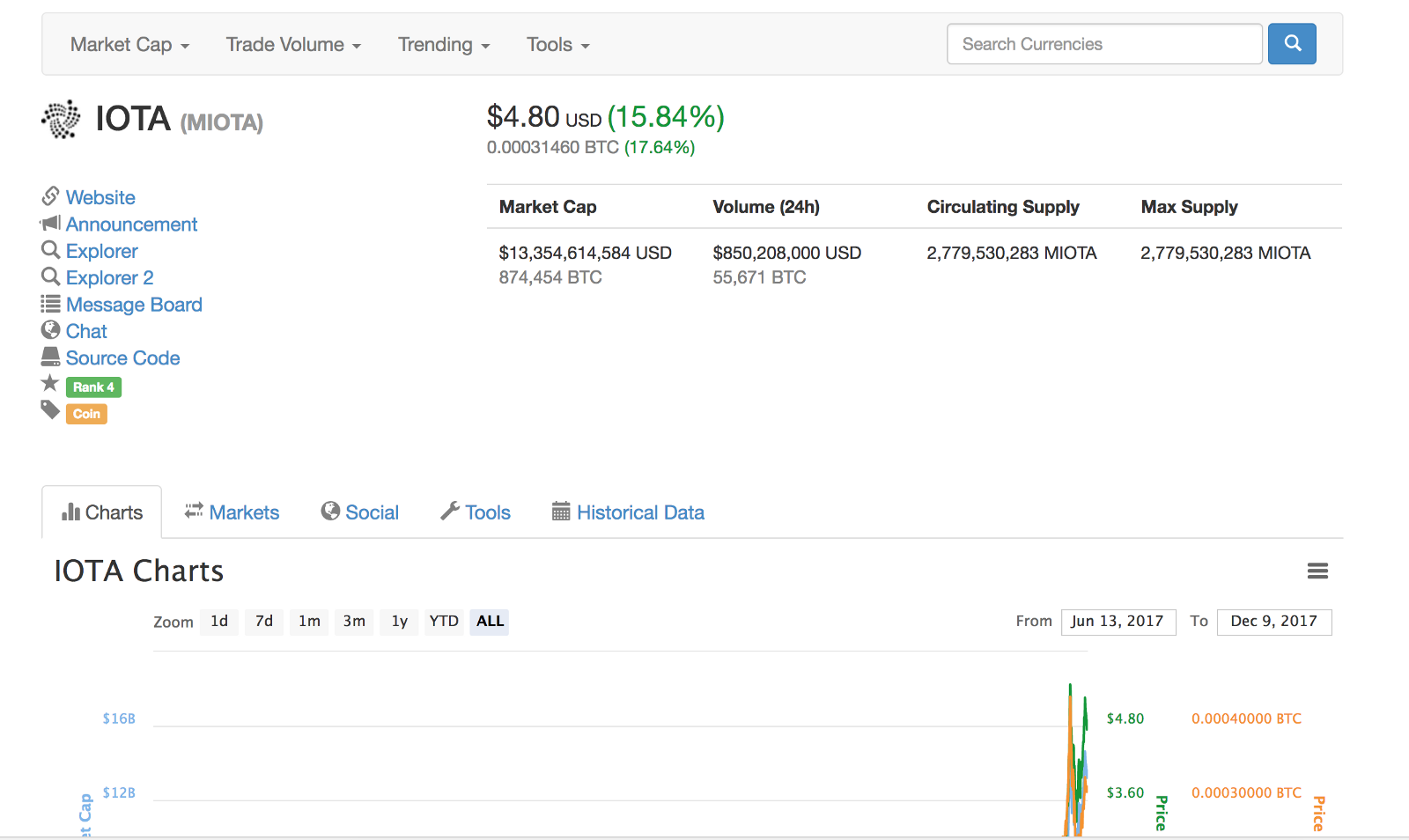Click the green Rank 4 badge
The height and width of the screenshot is (840, 1409).
coord(93,387)
